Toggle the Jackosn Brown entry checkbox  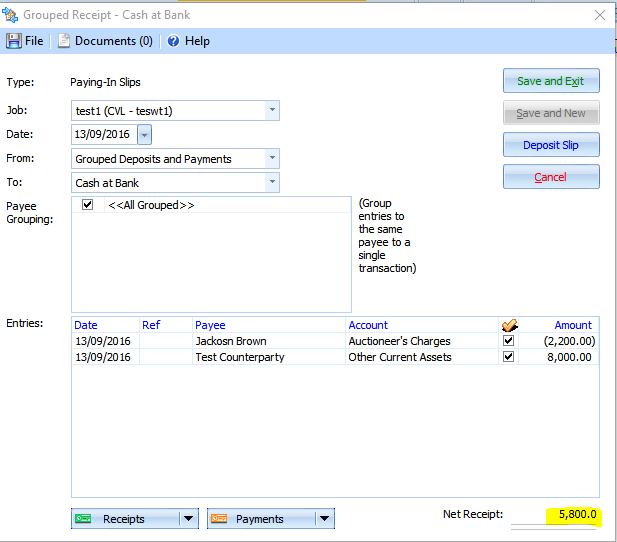pyautogui.click(x=508, y=341)
